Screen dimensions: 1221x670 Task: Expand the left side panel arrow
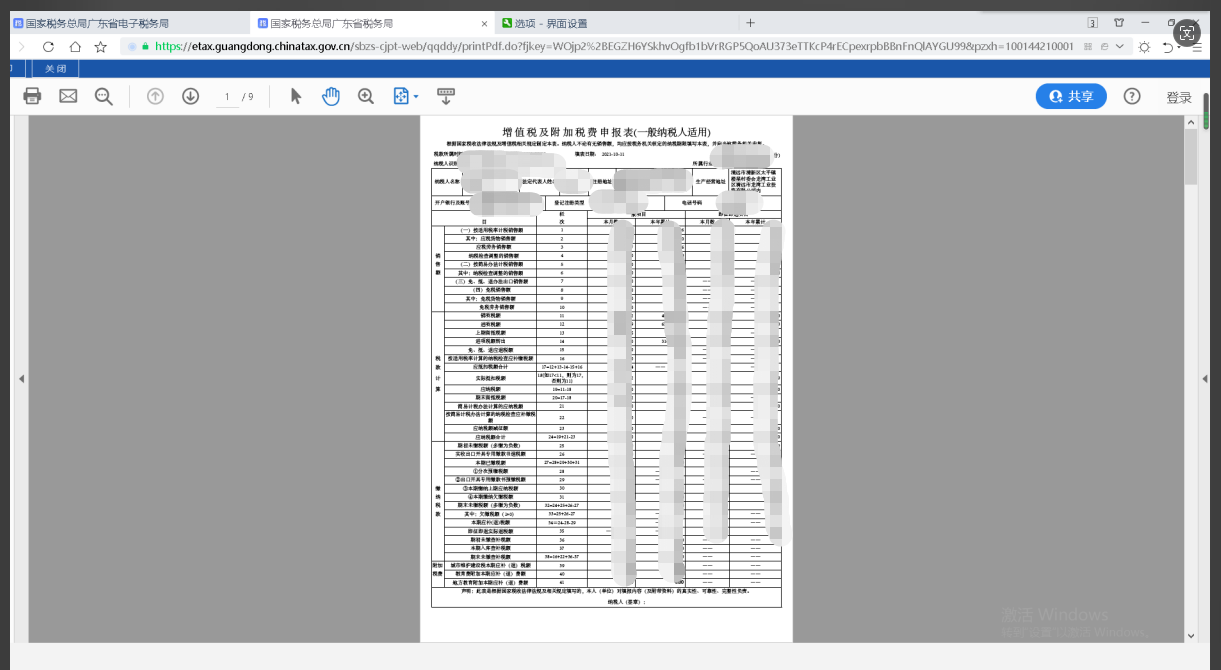[19, 379]
